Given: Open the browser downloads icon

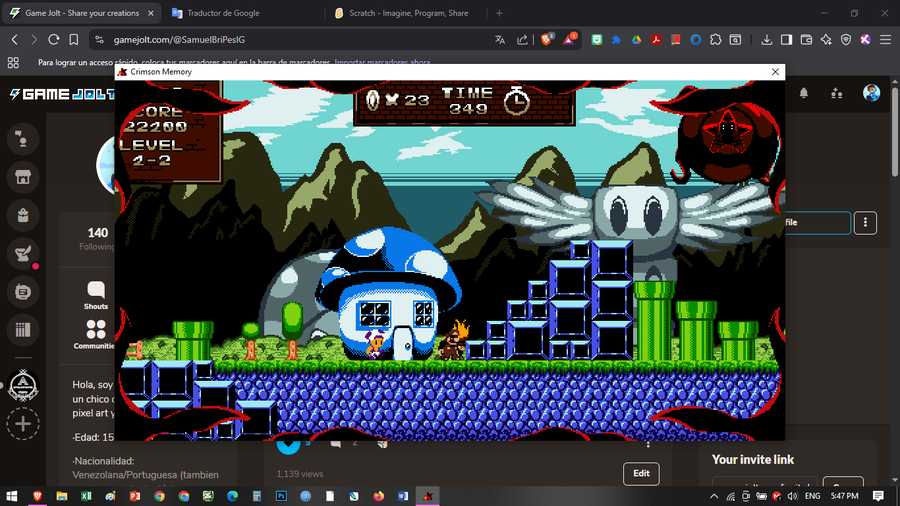Looking at the screenshot, I should click(x=766, y=40).
